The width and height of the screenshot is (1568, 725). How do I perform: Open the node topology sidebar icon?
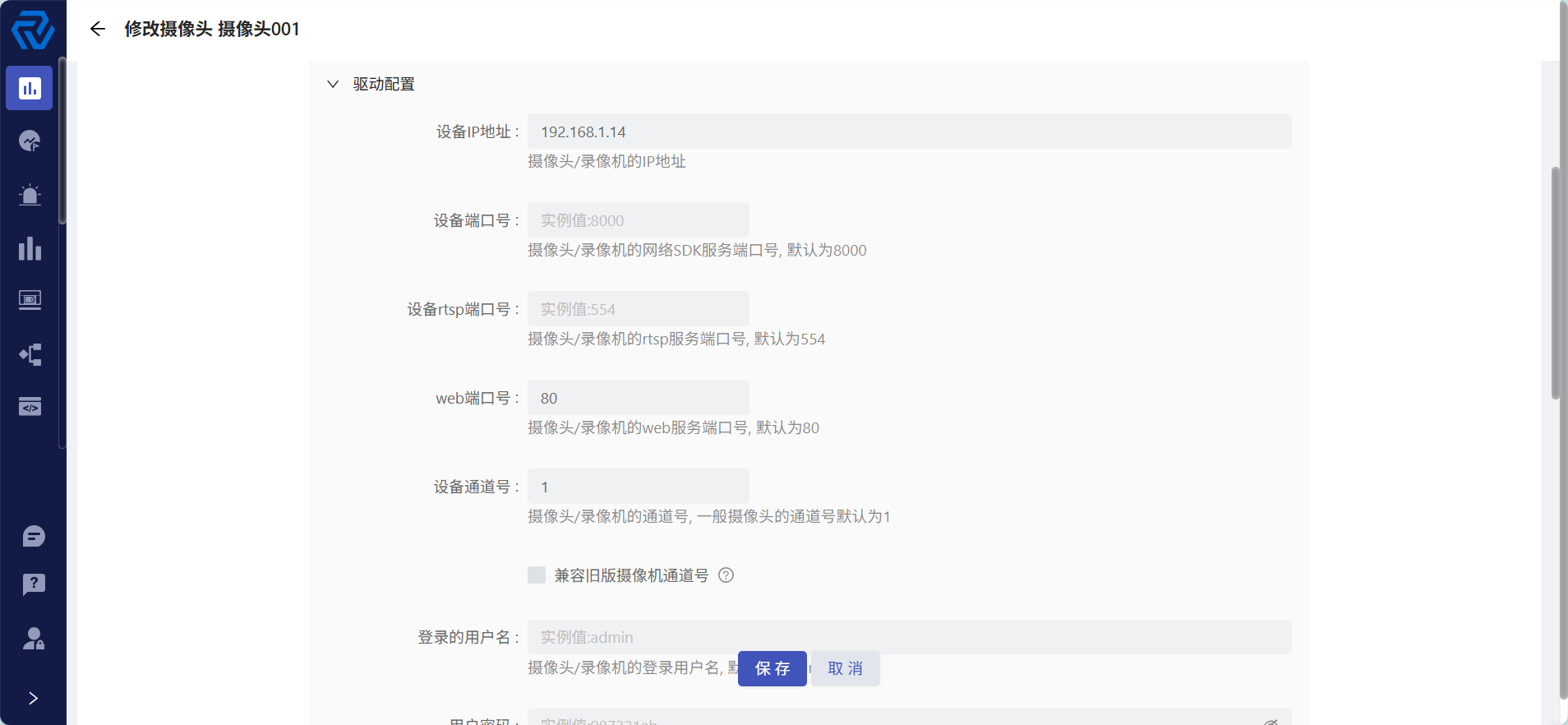tap(30, 354)
